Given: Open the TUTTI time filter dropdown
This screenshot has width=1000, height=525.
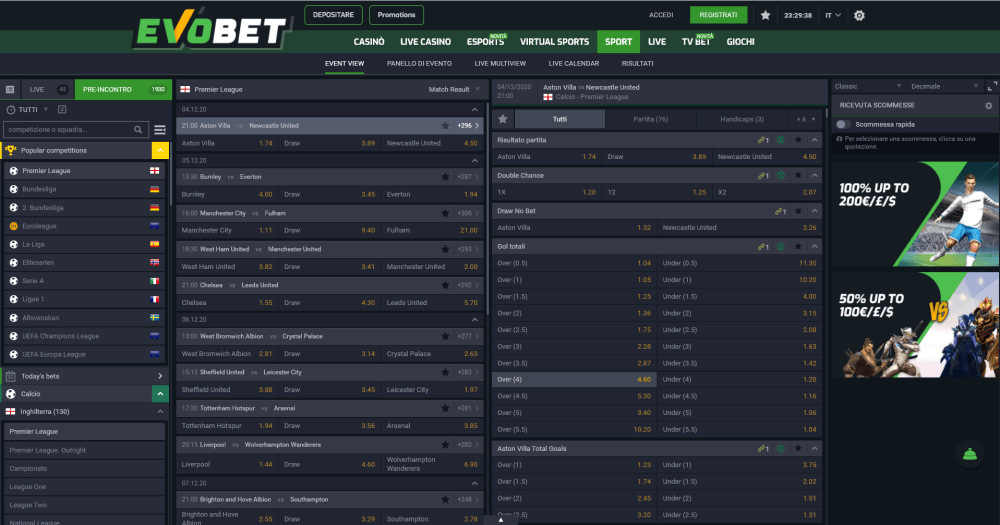Looking at the screenshot, I should pyautogui.click(x=28, y=110).
